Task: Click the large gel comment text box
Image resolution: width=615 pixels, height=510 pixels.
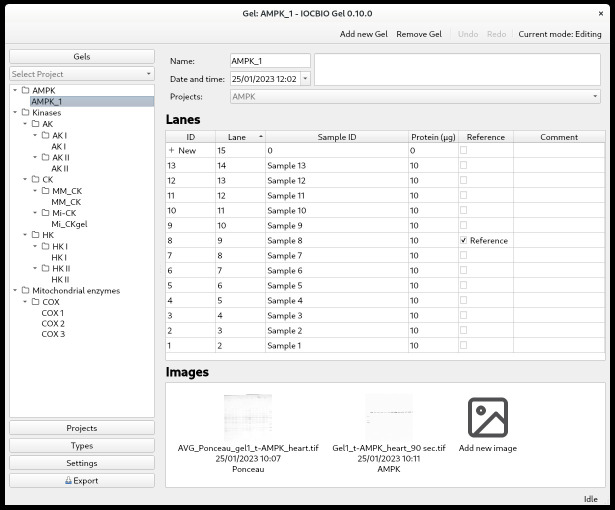Action: coord(457,69)
